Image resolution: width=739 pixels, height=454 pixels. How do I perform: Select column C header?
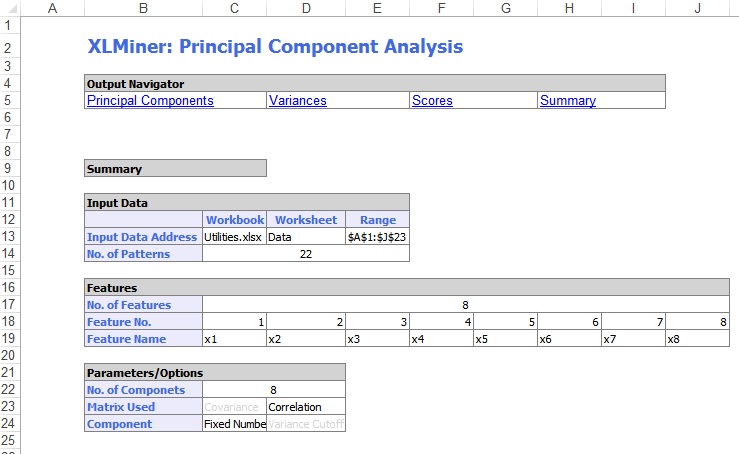[234, 8]
